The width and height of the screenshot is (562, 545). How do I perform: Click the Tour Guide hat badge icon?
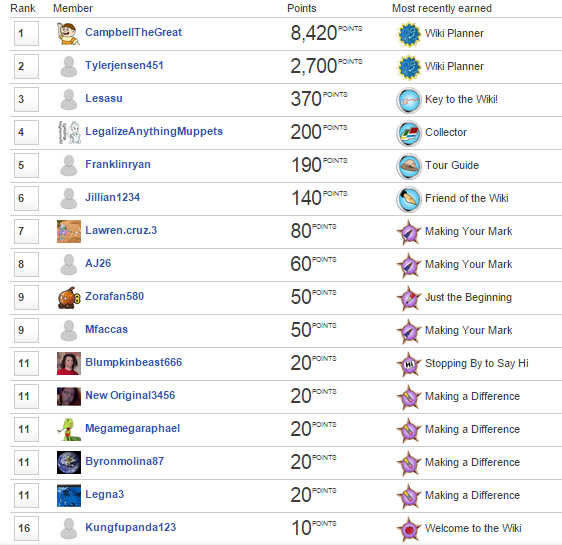pos(409,166)
